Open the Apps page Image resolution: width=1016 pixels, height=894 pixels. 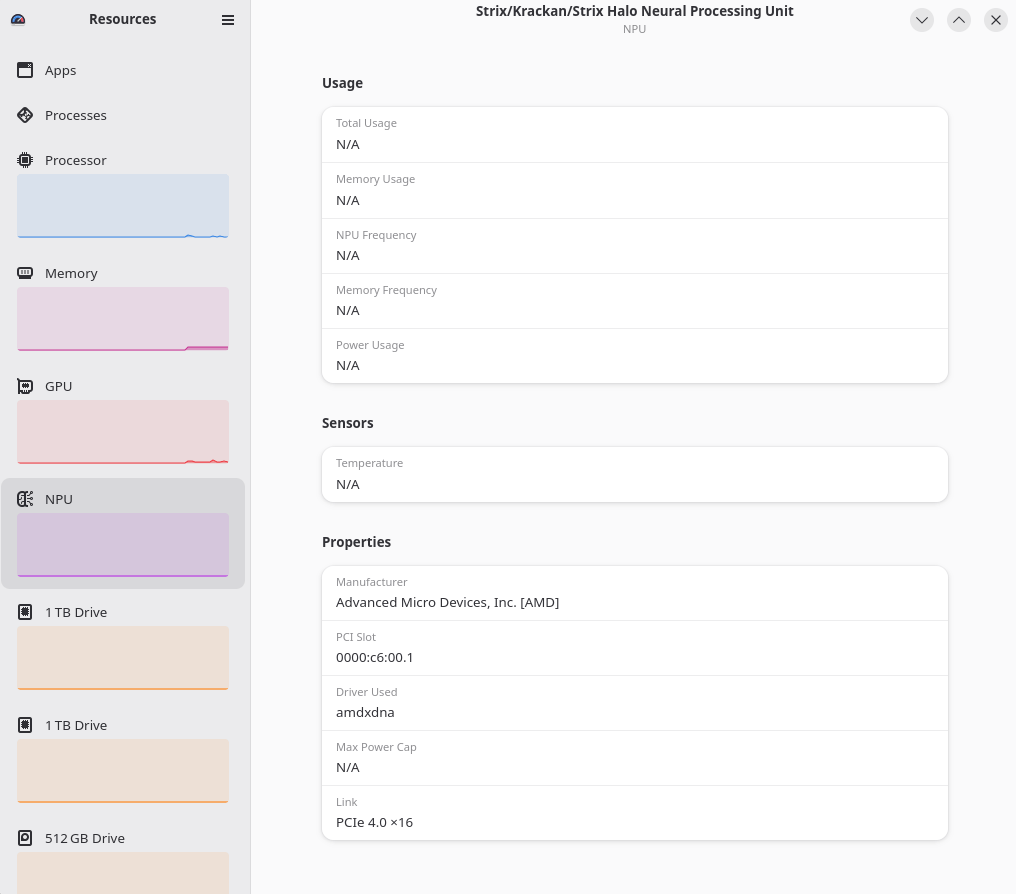pyautogui.click(x=60, y=70)
